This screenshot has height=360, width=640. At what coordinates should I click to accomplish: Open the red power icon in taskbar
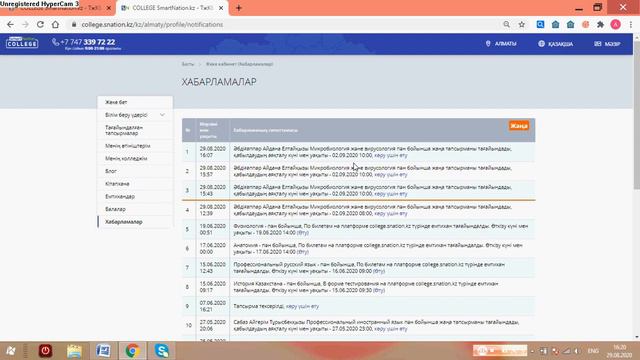coord(45,351)
